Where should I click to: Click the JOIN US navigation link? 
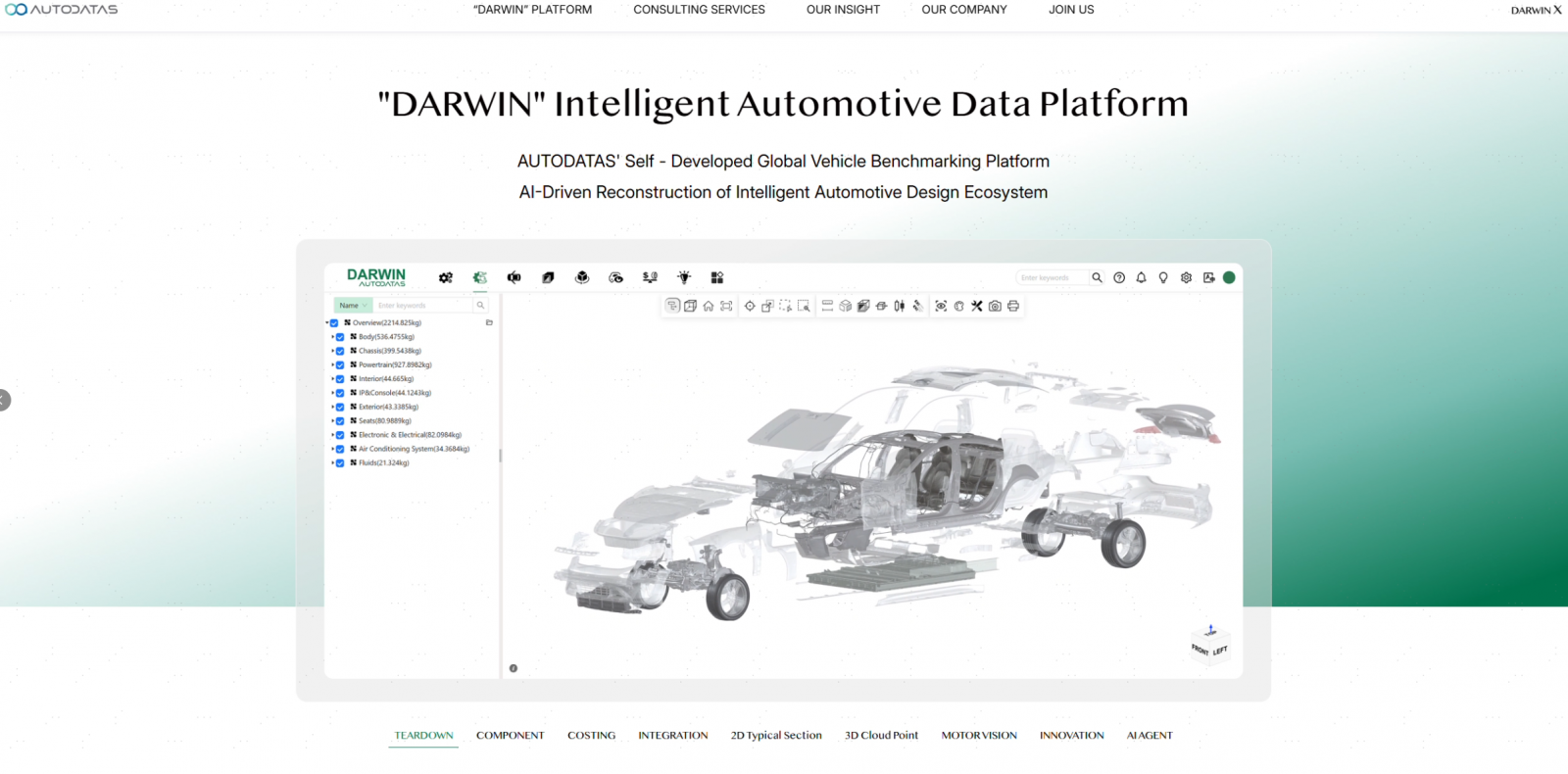[1071, 10]
